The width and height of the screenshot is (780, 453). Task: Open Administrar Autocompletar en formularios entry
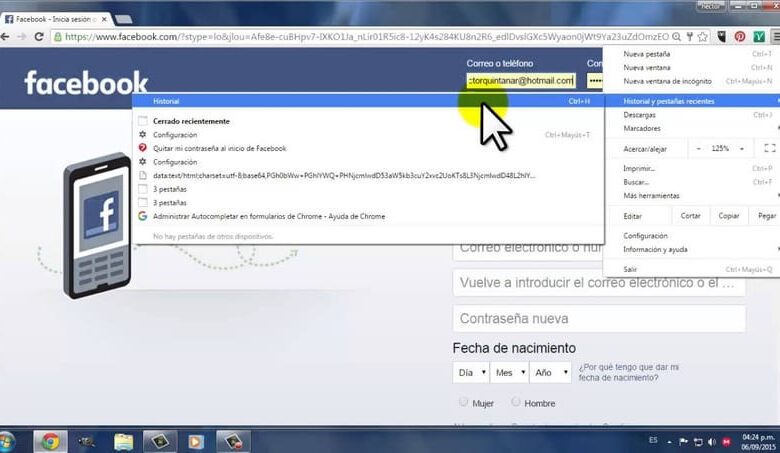pos(368,216)
